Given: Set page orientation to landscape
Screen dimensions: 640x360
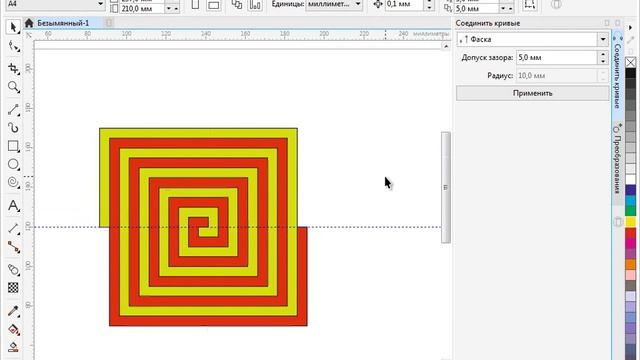Looking at the screenshot, I should [x=213, y=5].
